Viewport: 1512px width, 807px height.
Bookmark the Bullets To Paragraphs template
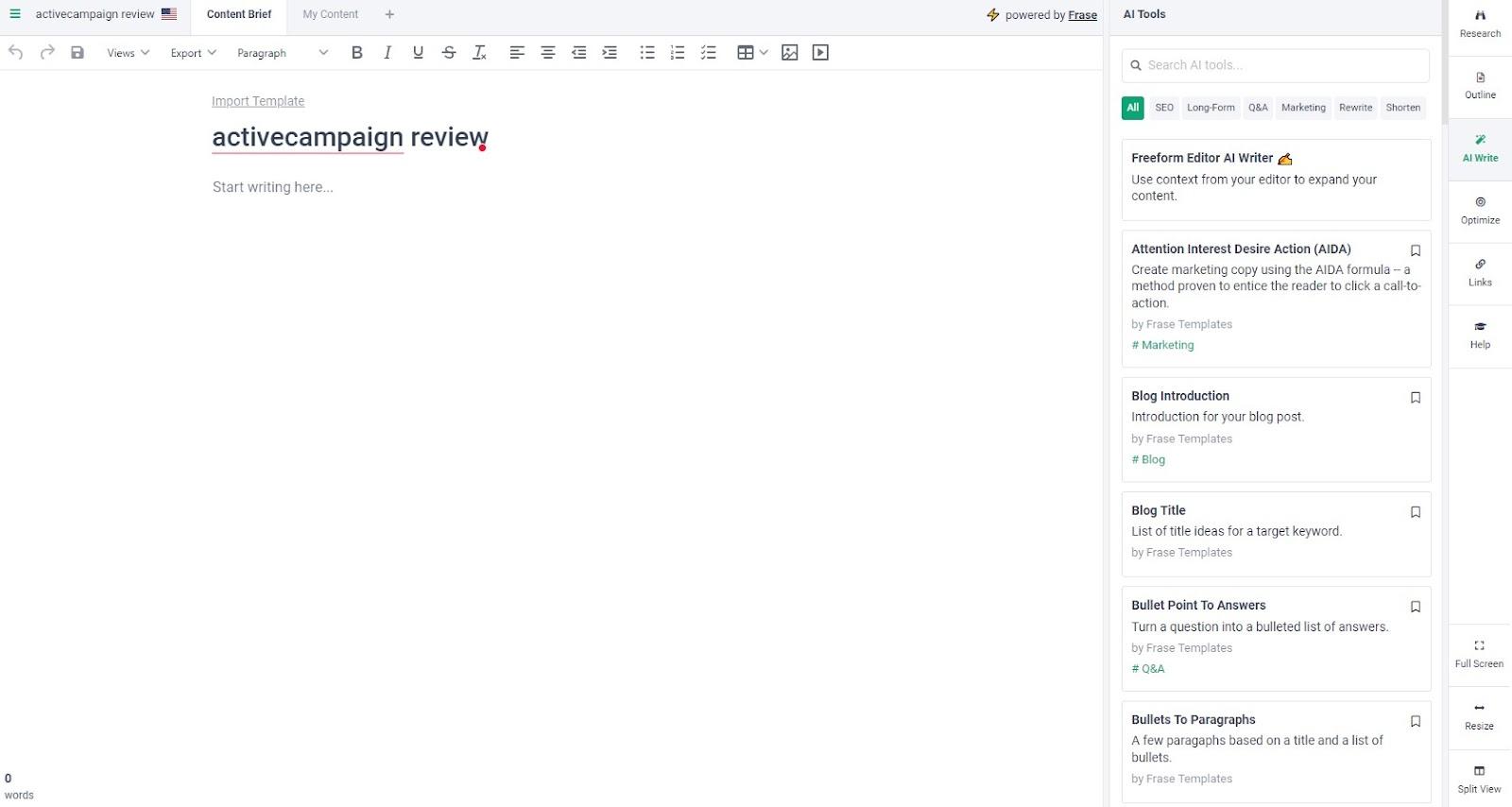[1416, 721]
